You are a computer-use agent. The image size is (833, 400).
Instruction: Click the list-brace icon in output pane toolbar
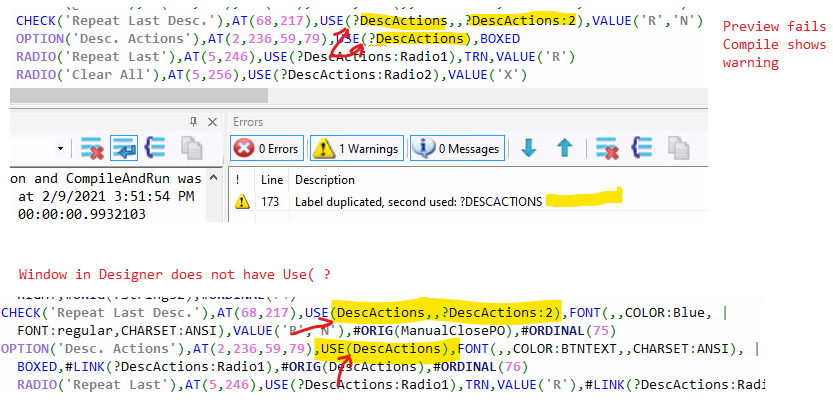tap(156, 149)
